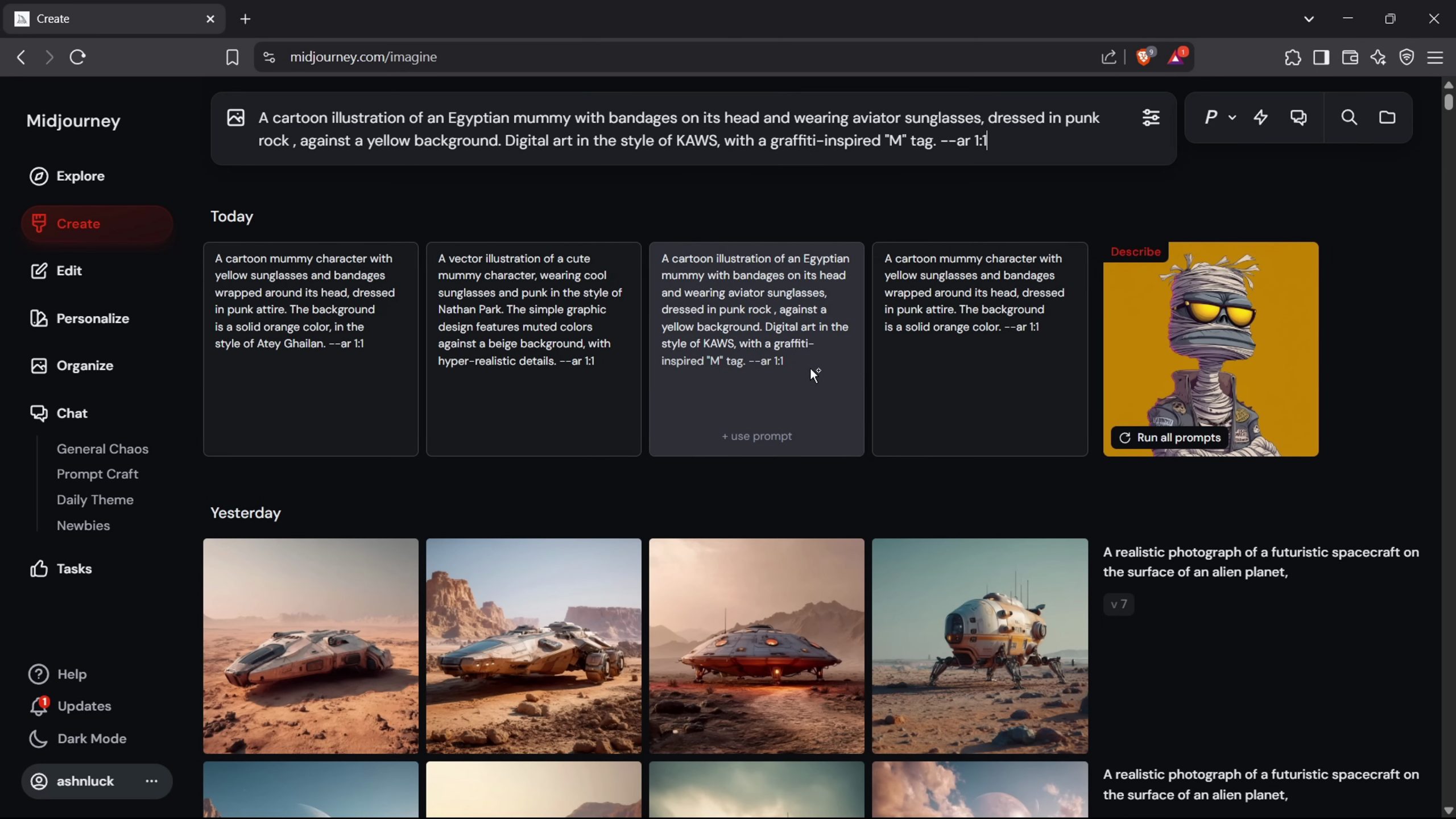This screenshot has width=1456, height=819.
Task: Open chat bubble icon in top toolbar
Action: coord(1298,117)
